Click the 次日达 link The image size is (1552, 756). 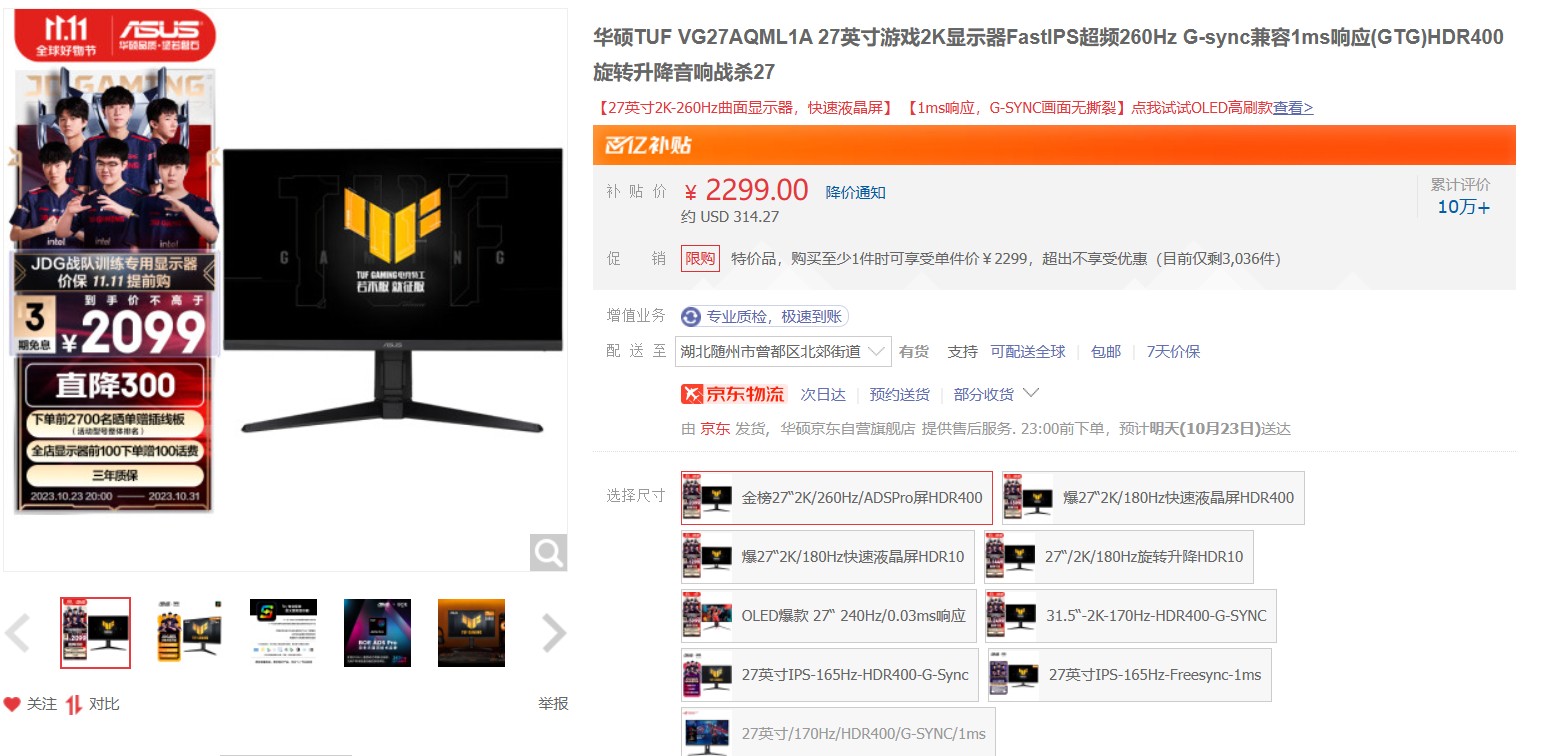(x=823, y=394)
